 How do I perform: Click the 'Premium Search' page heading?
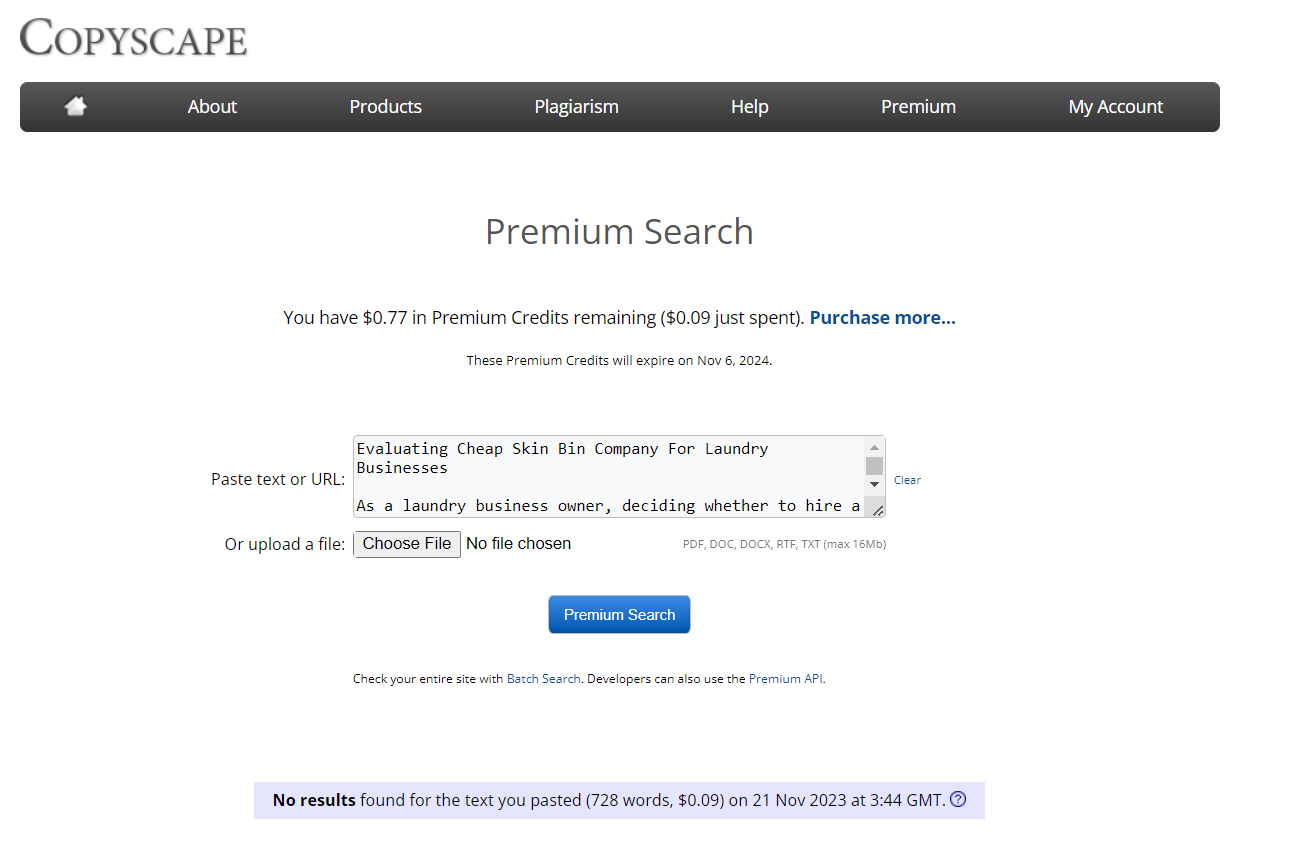(x=619, y=231)
